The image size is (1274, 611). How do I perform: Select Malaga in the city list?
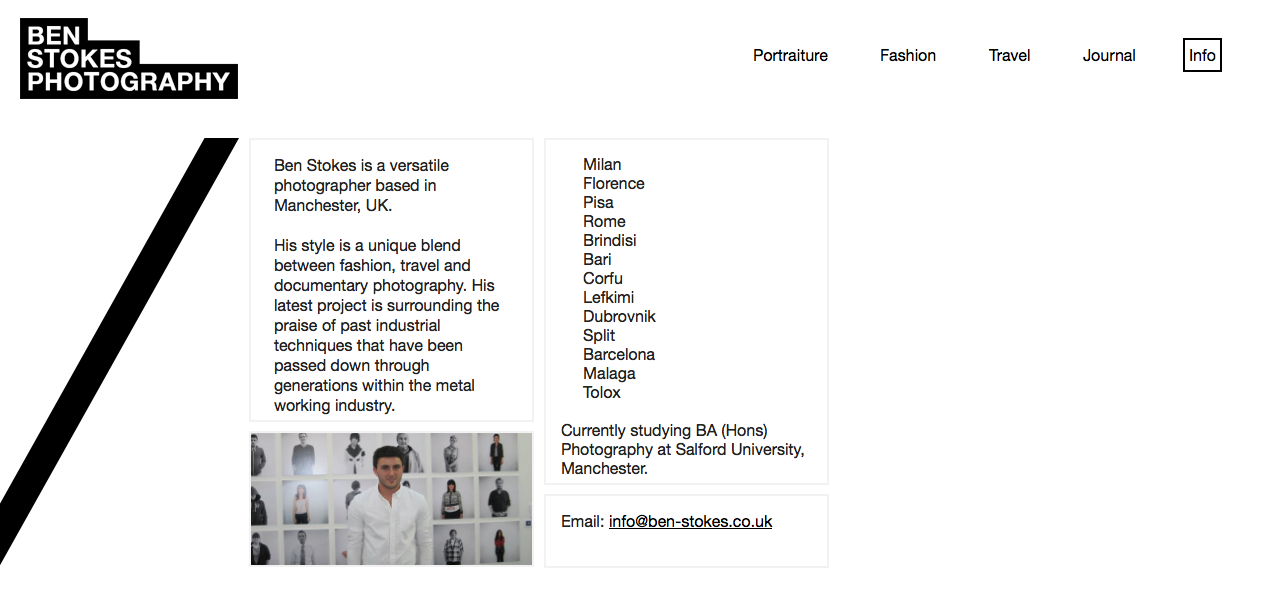pos(609,374)
